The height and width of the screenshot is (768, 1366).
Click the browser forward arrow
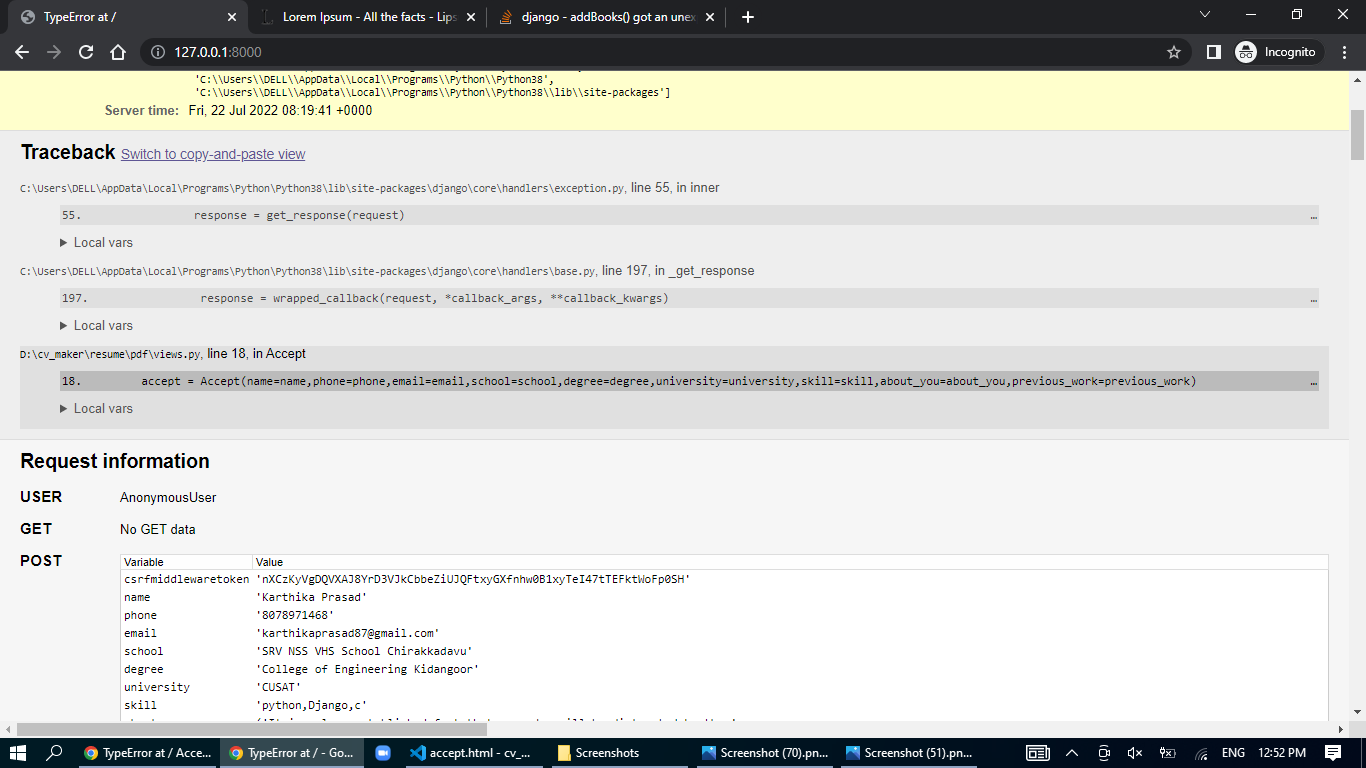[x=54, y=52]
